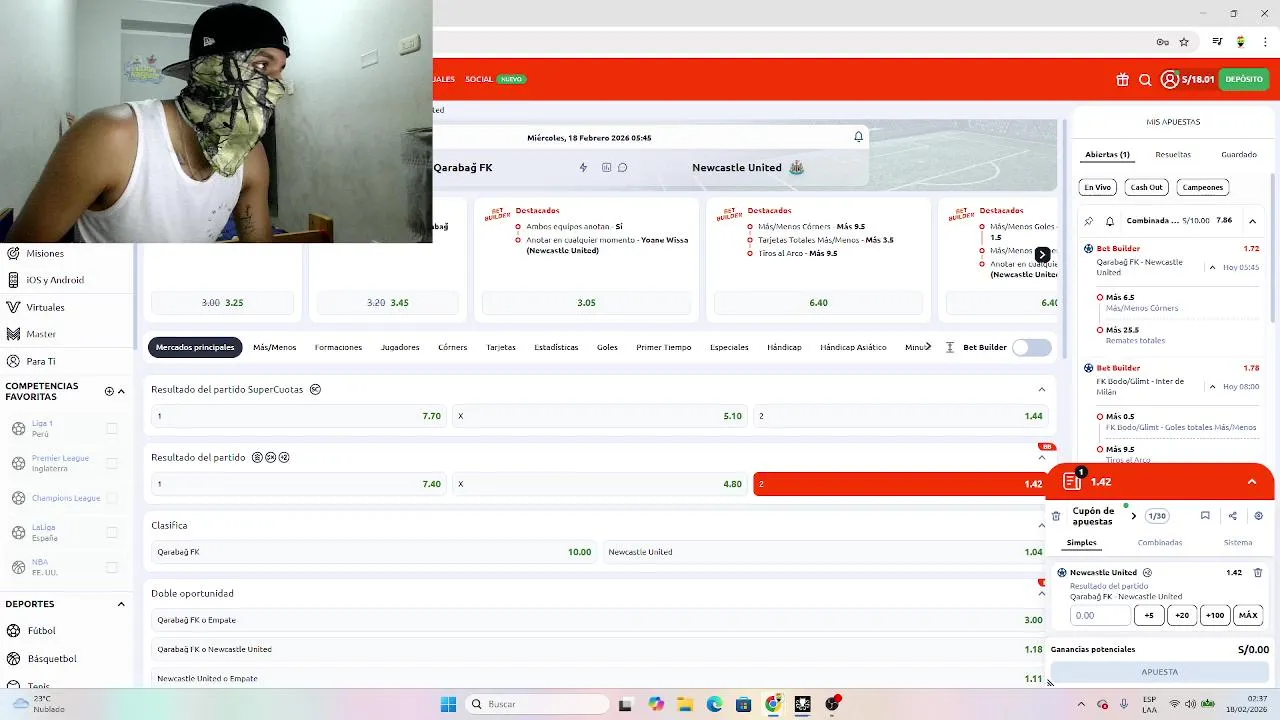Click the green DEPÓSITO button
Image resolution: width=1280 pixels, height=720 pixels.
click(x=1244, y=79)
